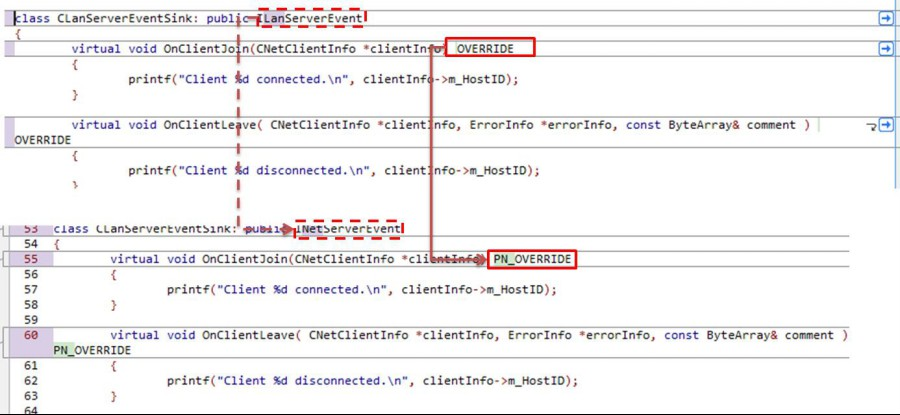The width and height of the screenshot is (900, 415).
Task: Select line number 56 in the gutter
Action: [x=31, y=274]
